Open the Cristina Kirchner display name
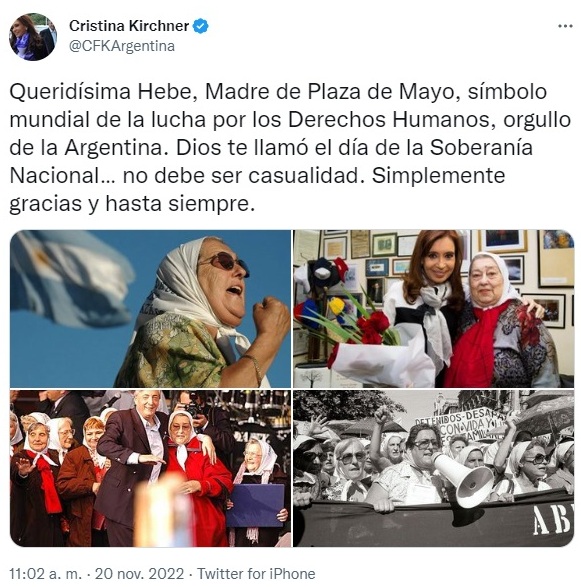 (x=129, y=26)
